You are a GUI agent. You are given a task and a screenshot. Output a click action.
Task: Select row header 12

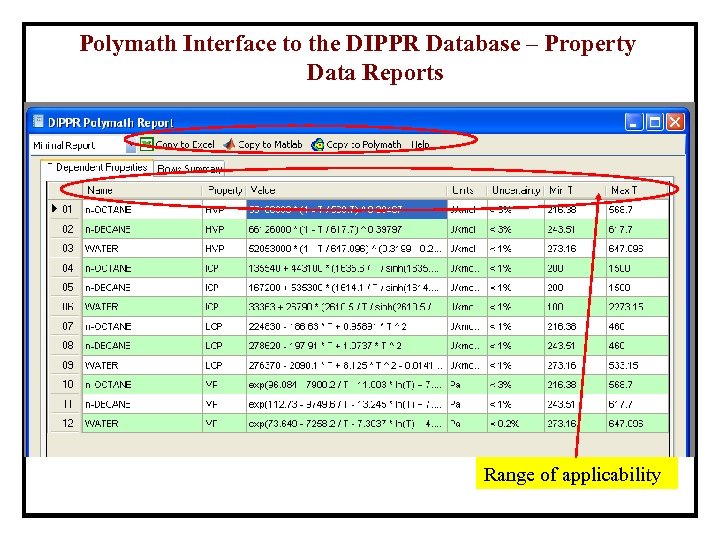65,423
